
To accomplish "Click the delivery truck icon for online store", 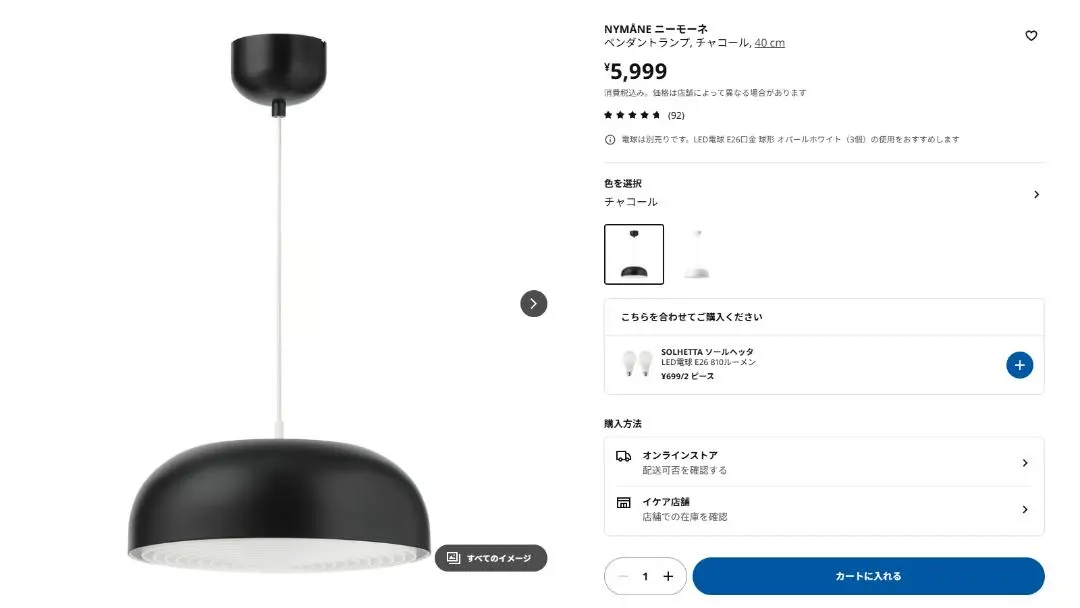I will (623, 456).
